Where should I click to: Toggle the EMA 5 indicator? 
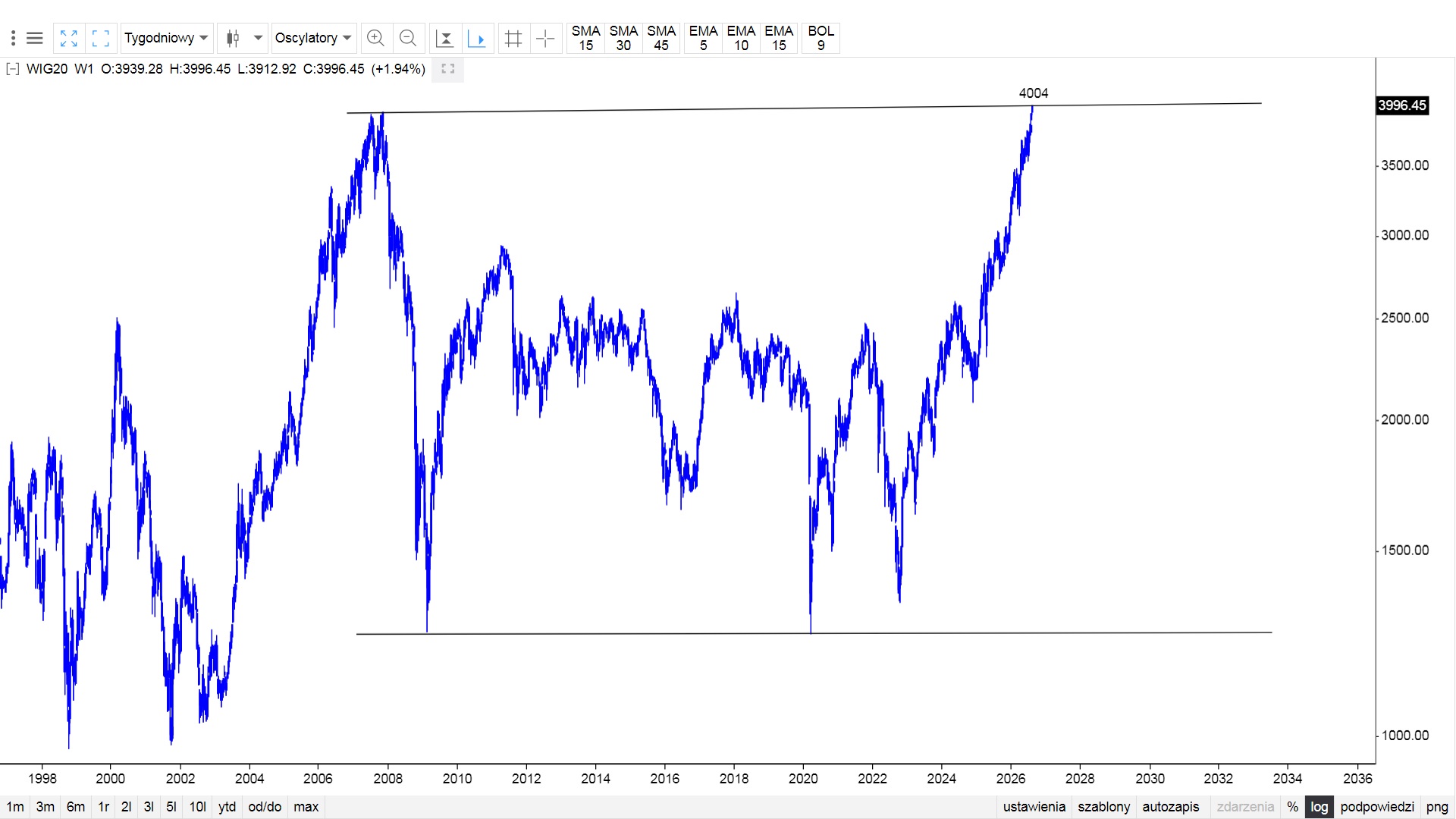703,38
